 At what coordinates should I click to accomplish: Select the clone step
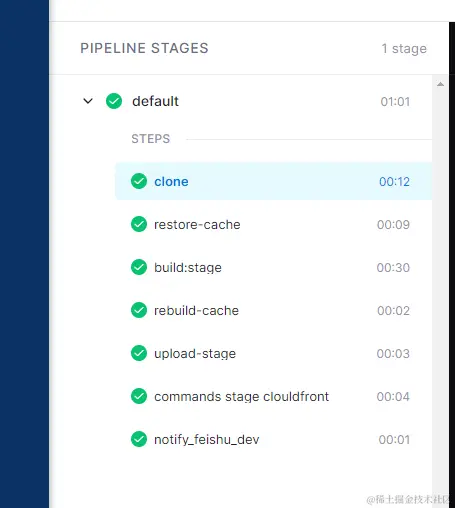(x=273, y=181)
